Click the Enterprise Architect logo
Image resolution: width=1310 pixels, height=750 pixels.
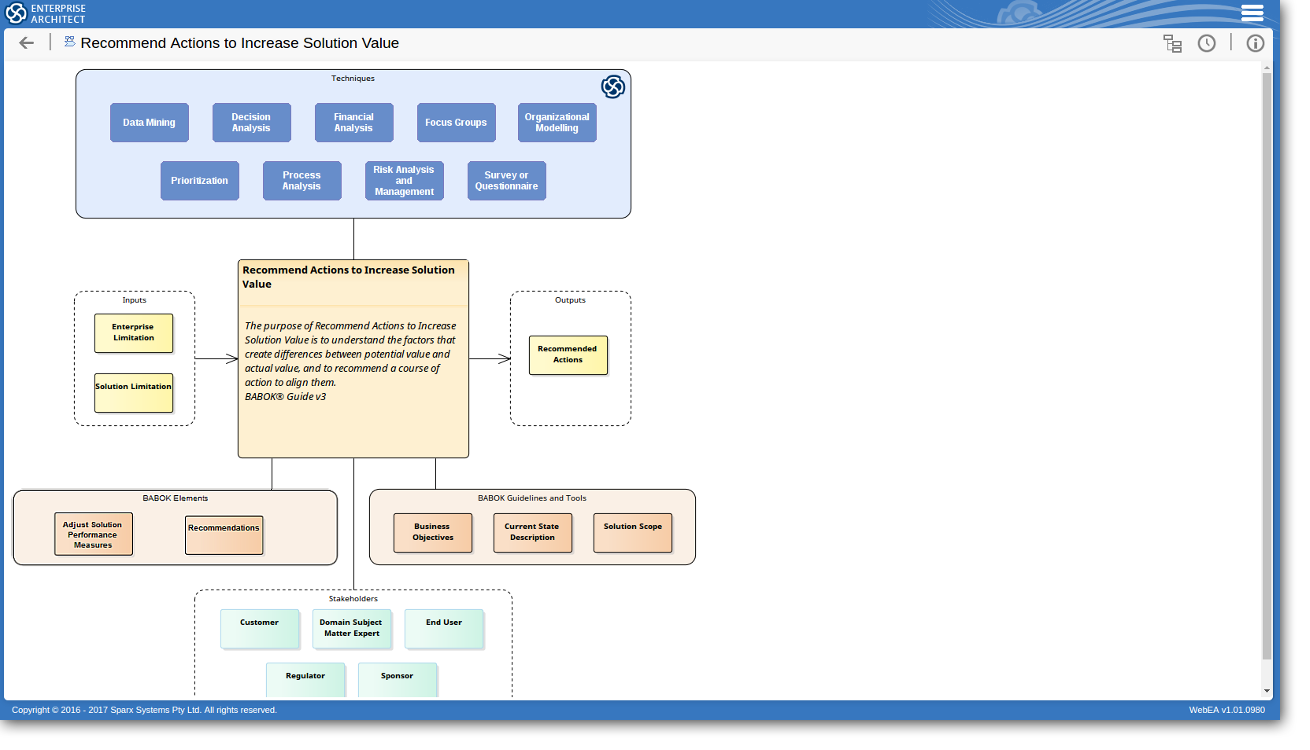point(46,13)
